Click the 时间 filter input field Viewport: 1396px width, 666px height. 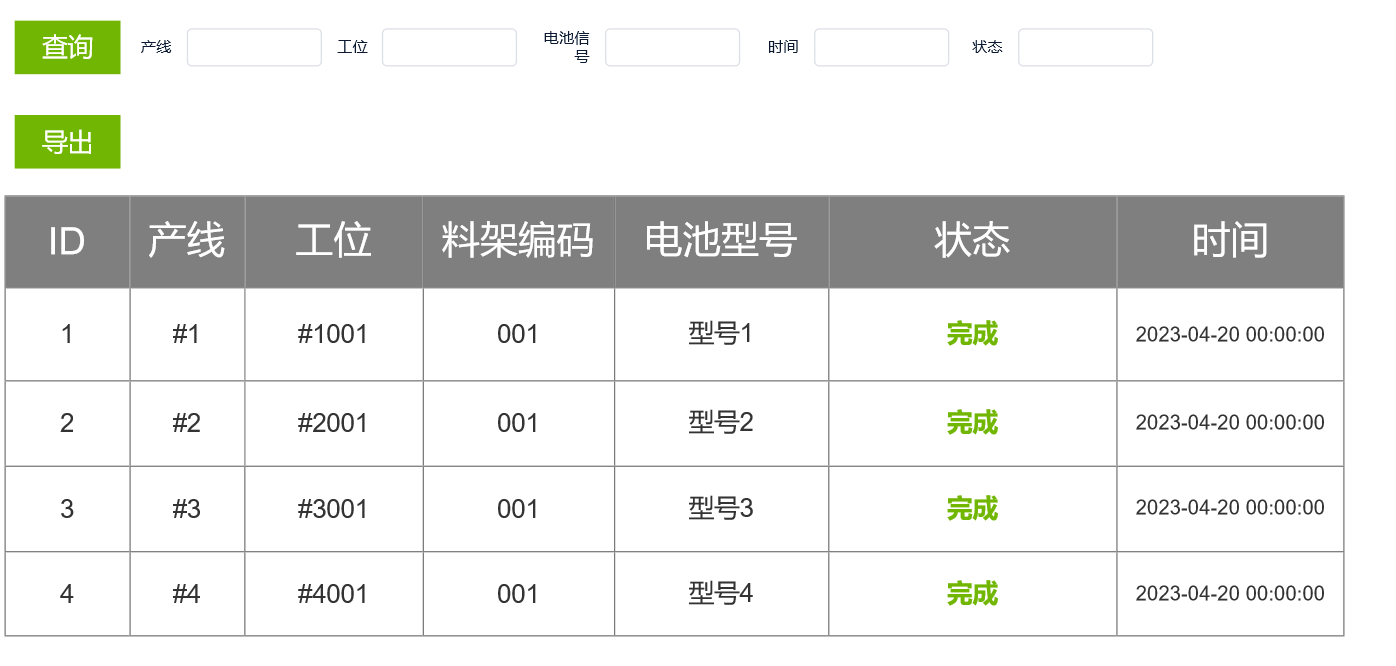pyautogui.click(x=881, y=47)
